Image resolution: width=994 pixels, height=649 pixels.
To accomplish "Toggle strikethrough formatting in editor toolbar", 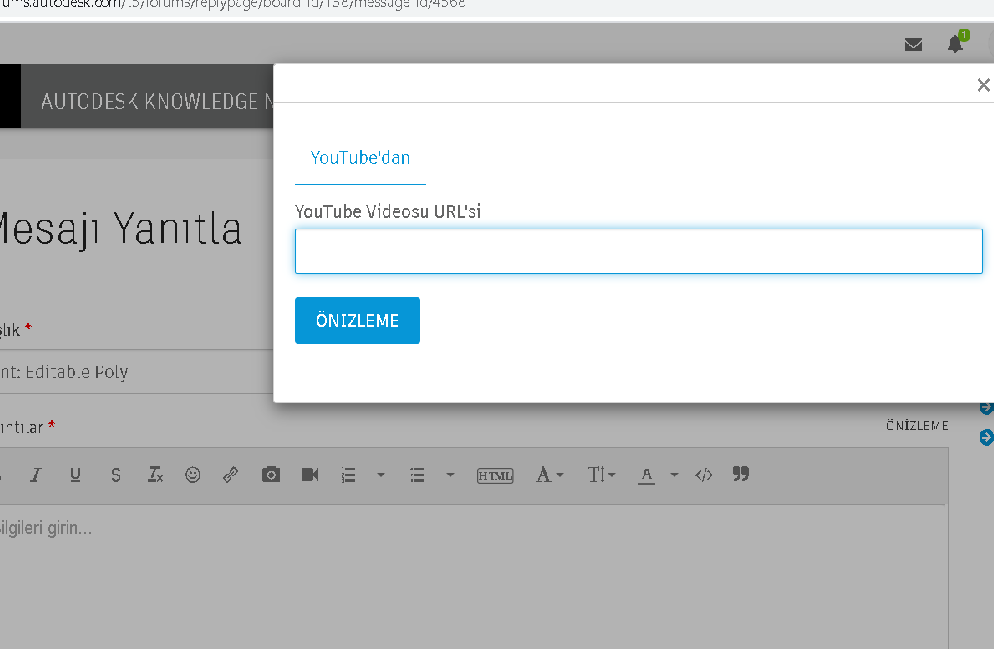I will [x=115, y=475].
